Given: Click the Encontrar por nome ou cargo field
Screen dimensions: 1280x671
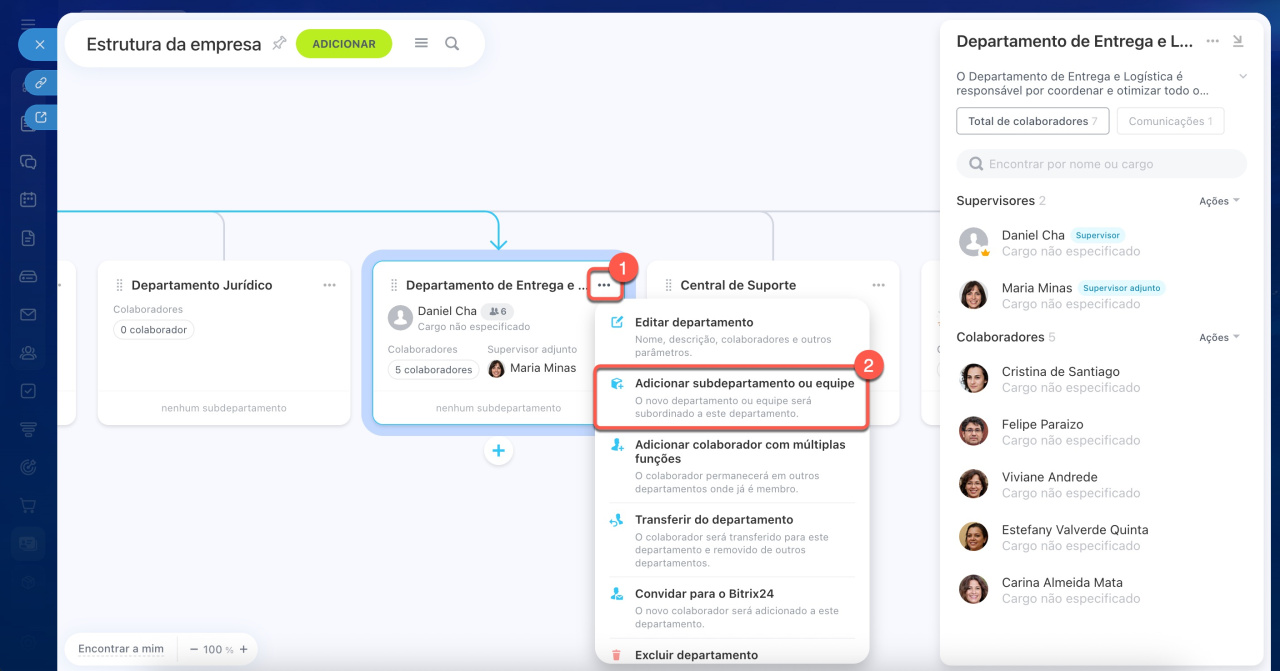Looking at the screenshot, I should pos(1100,164).
